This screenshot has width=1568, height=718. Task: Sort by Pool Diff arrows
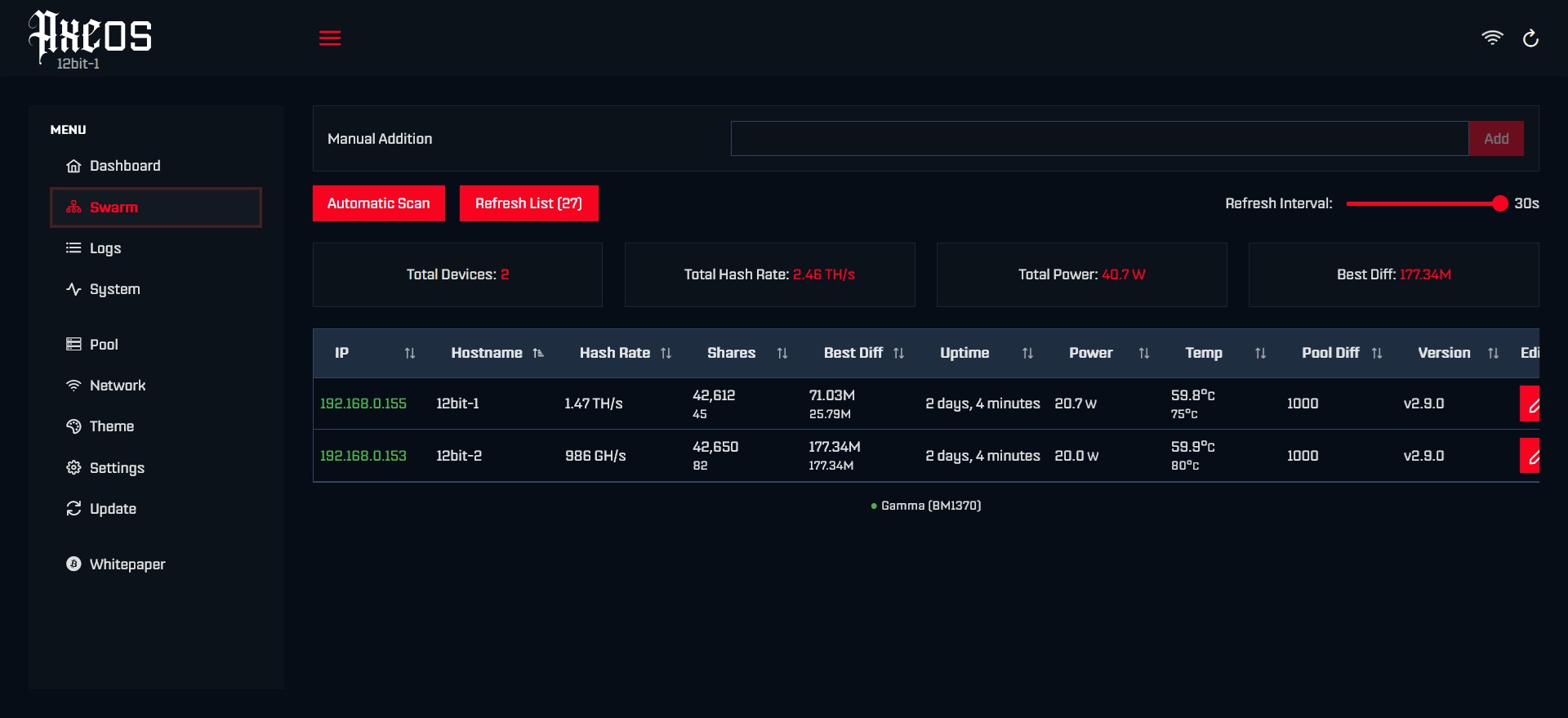tap(1377, 354)
